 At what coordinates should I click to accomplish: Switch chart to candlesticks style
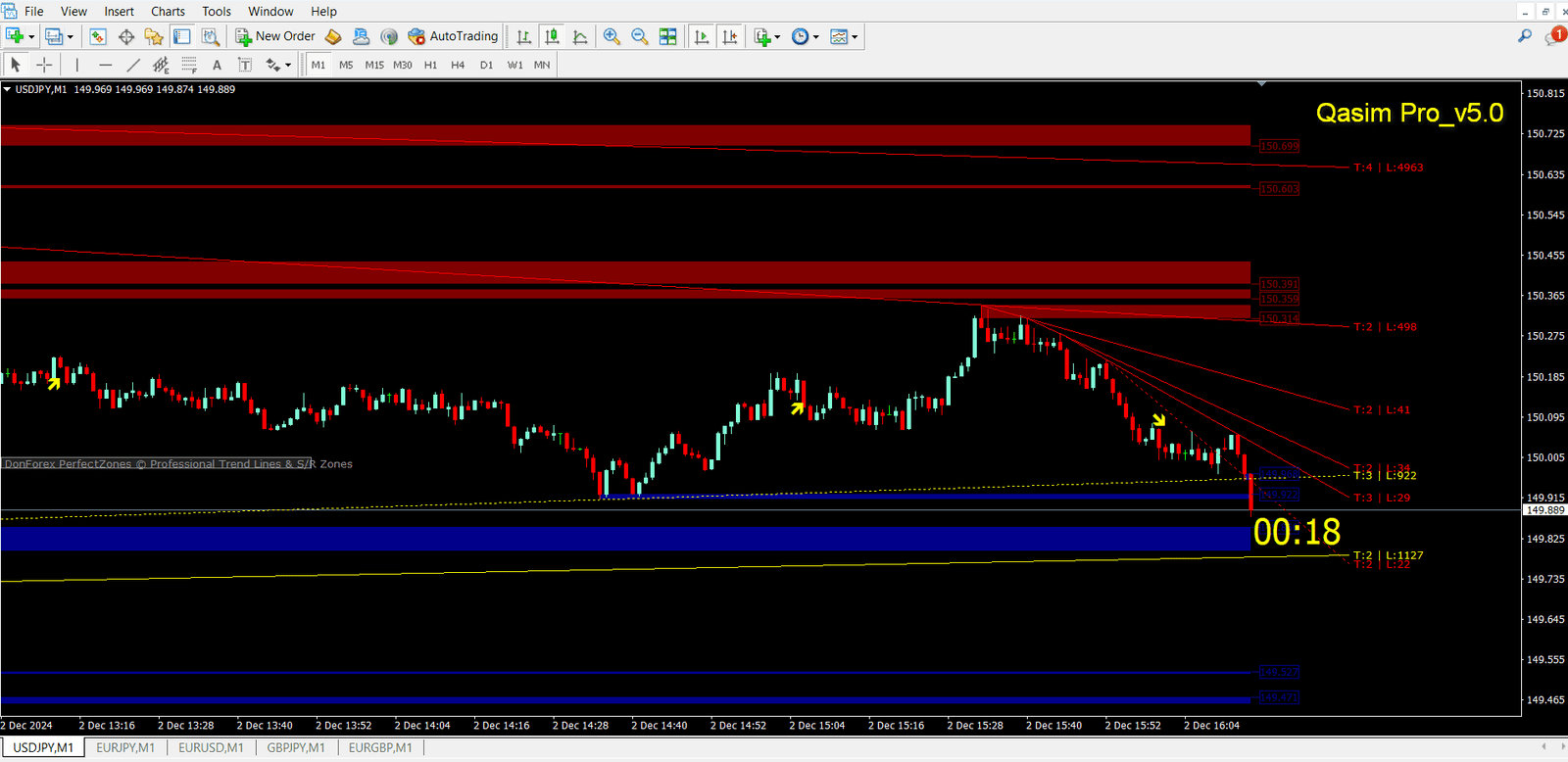point(552,36)
